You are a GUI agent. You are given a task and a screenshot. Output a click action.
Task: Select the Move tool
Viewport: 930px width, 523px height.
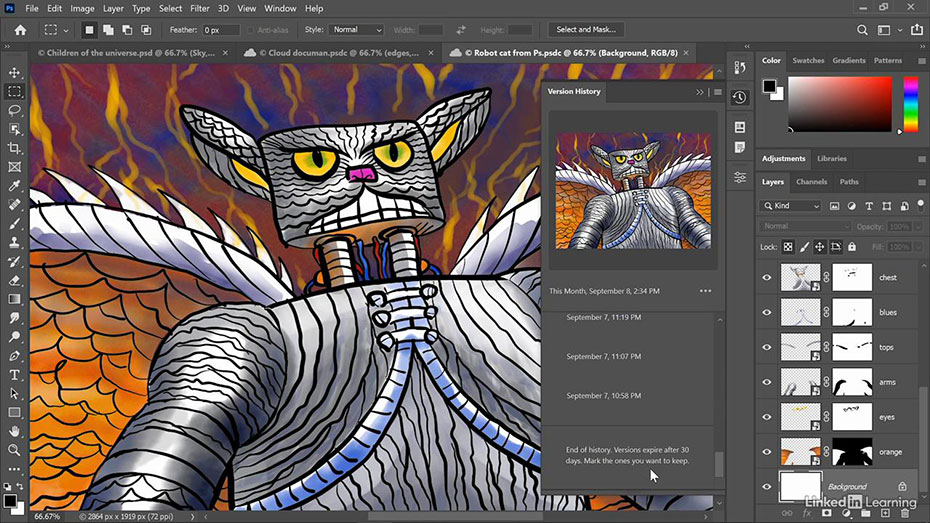[x=14, y=72]
